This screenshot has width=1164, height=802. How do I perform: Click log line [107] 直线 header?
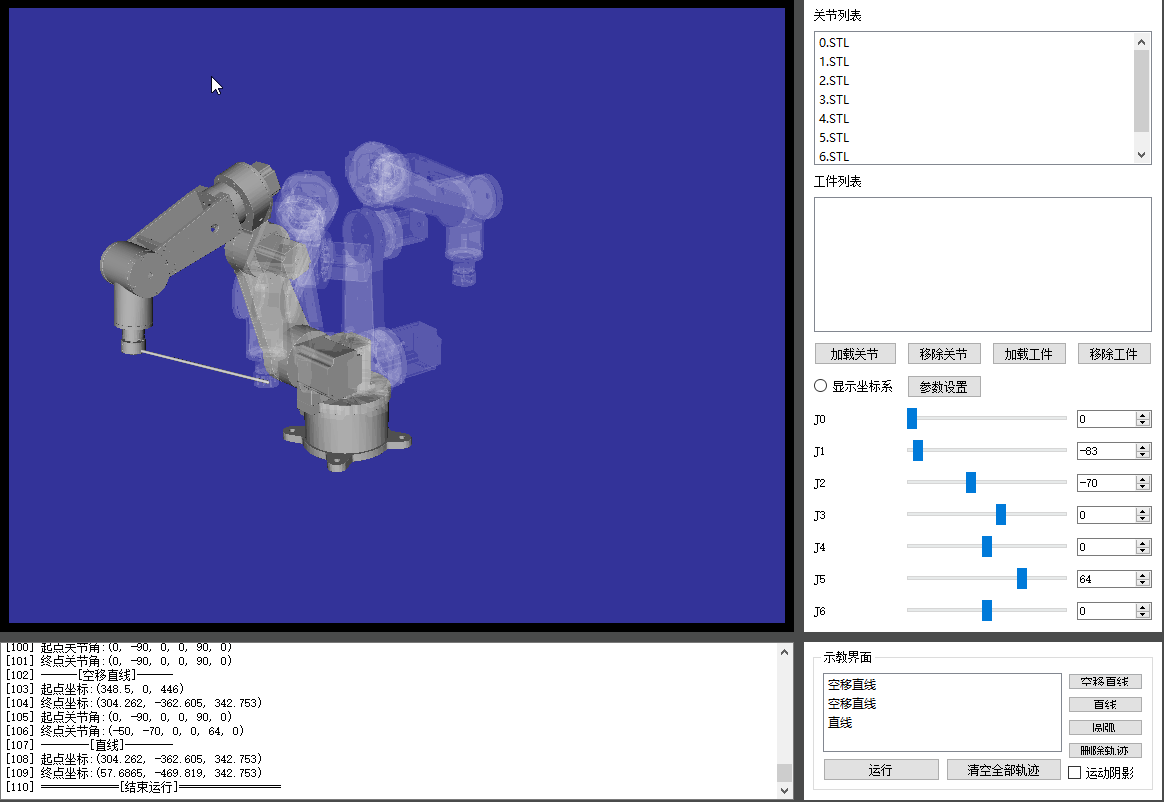point(89,745)
